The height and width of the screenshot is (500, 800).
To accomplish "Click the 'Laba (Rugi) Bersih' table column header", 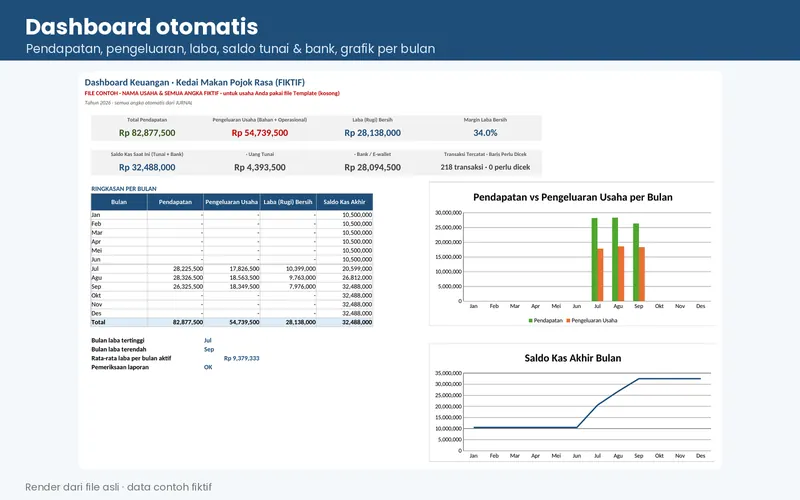I will click(x=288, y=202).
